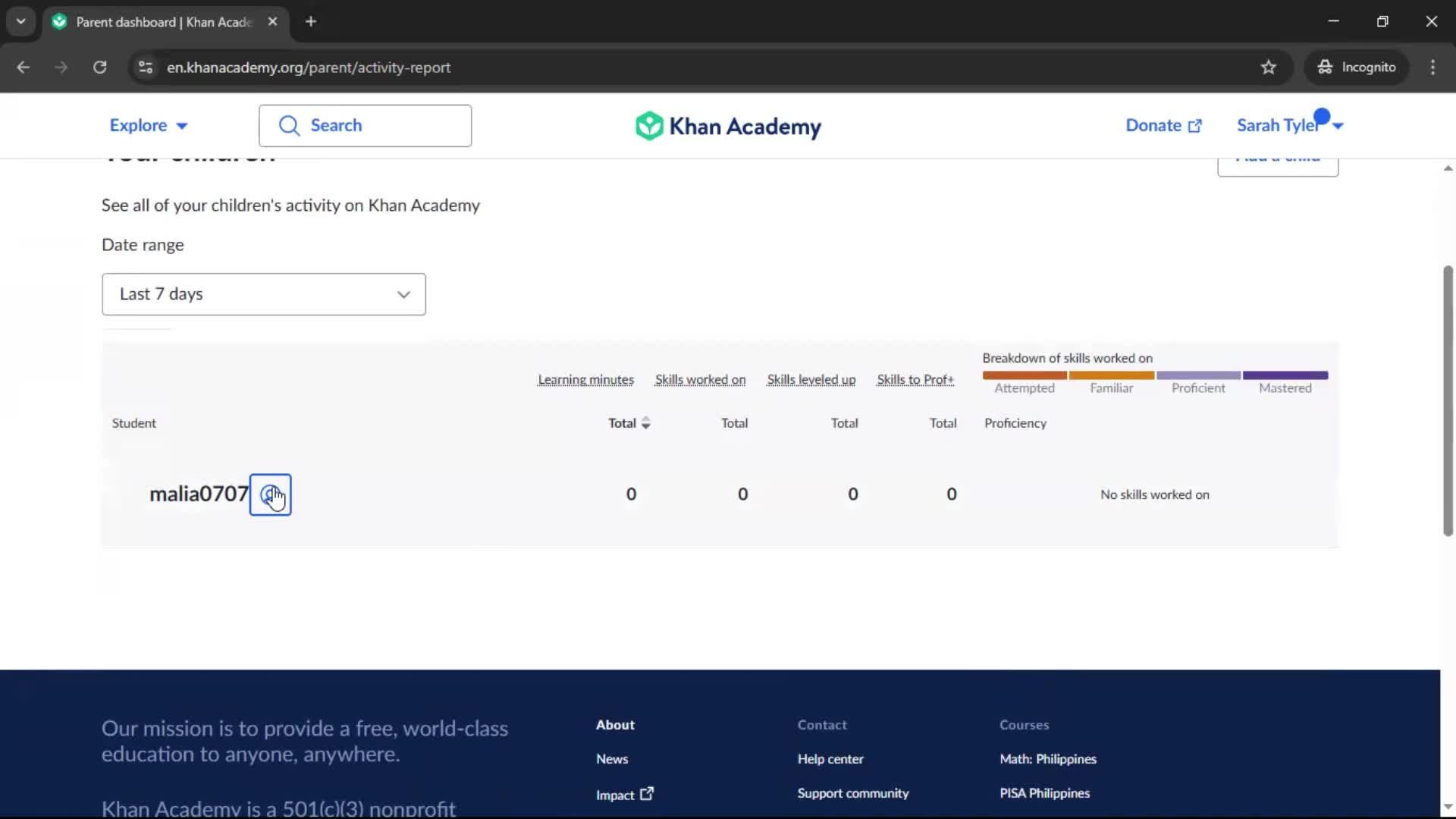Open the Impact footer link
This screenshot has height=819, width=1456.
[x=624, y=795]
